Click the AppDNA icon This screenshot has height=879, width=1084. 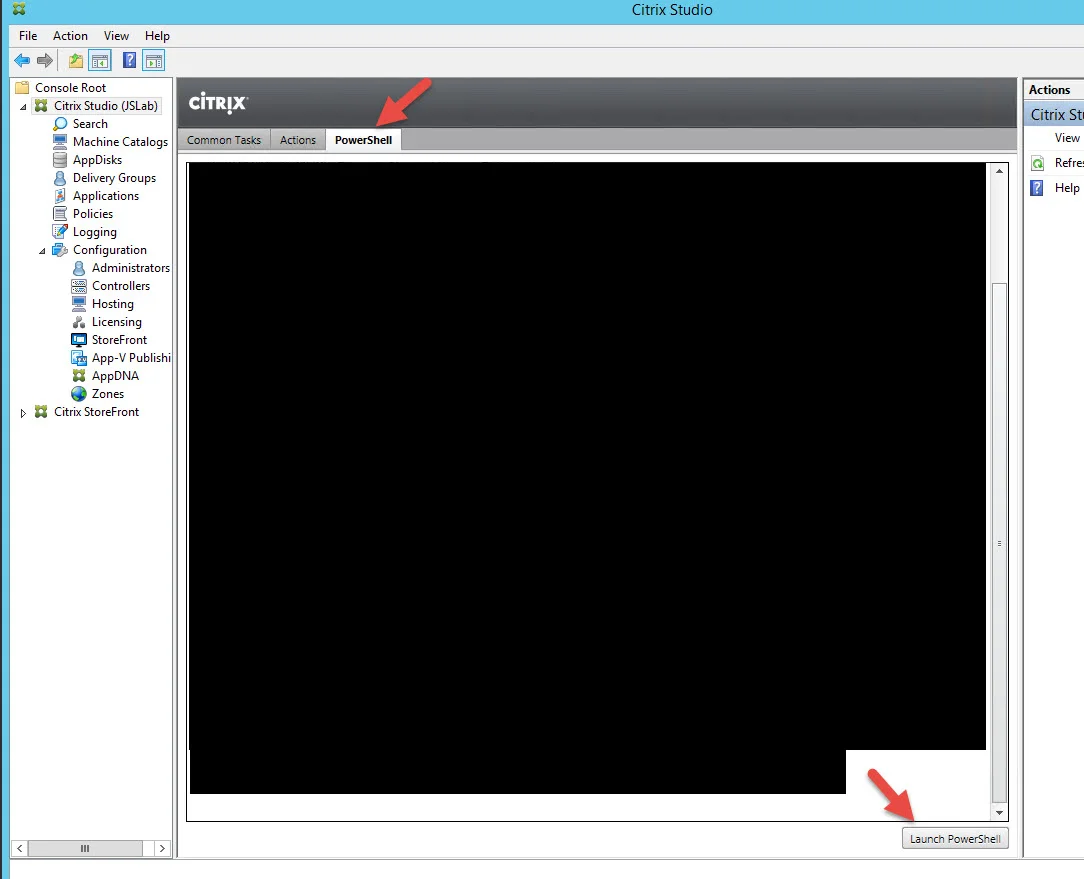click(x=79, y=376)
